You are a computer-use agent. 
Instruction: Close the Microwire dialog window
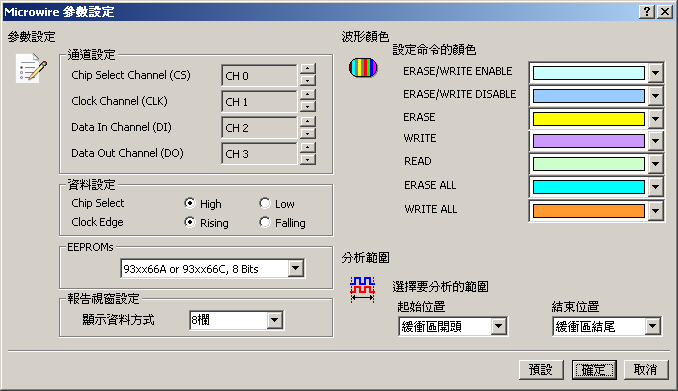point(664,12)
